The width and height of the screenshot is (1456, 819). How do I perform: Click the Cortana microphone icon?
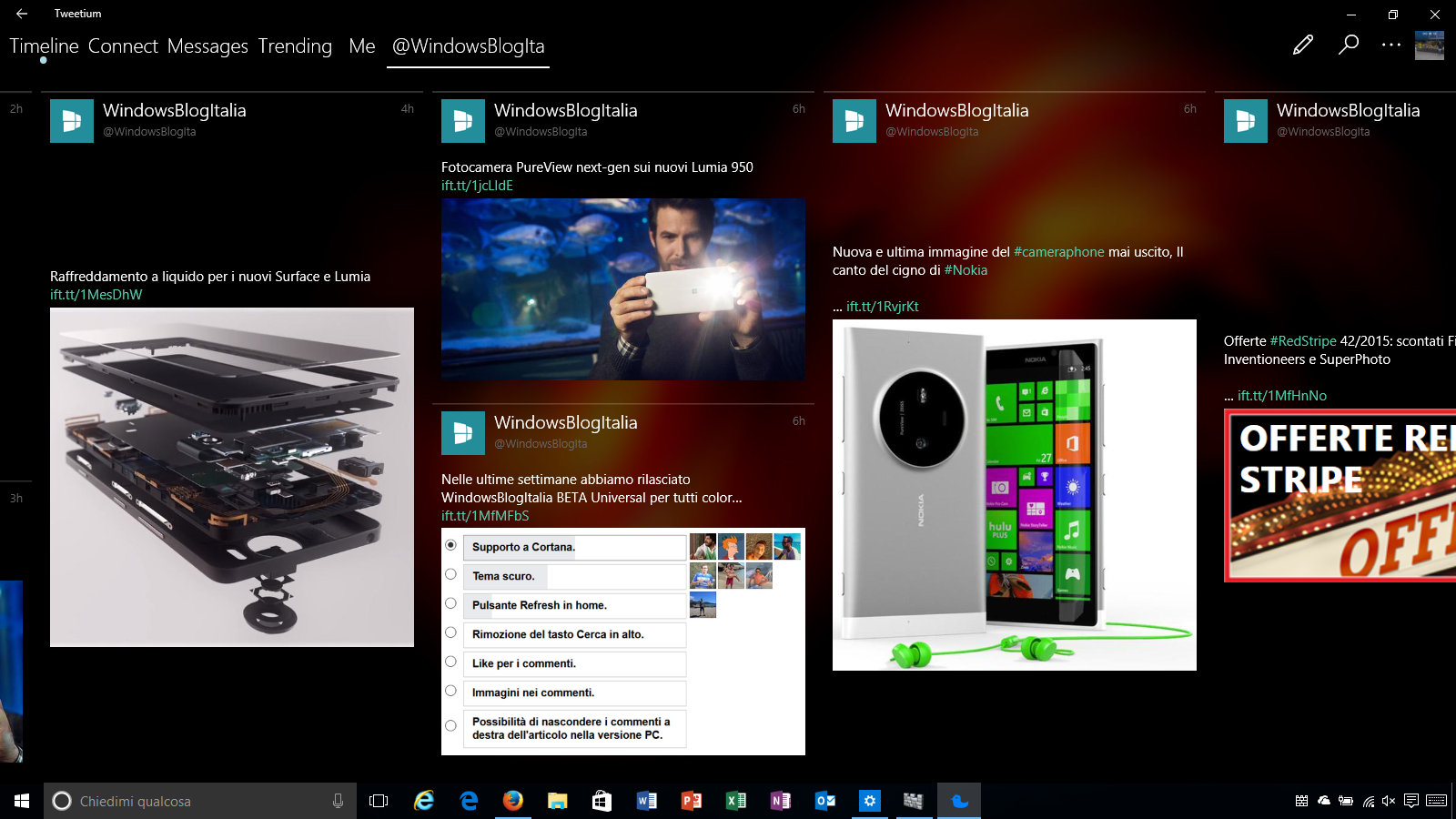point(338,801)
